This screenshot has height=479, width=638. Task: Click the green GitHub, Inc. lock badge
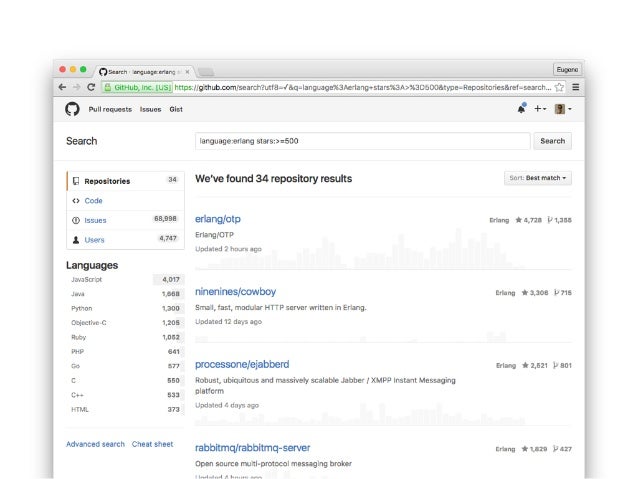coord(137,87)
